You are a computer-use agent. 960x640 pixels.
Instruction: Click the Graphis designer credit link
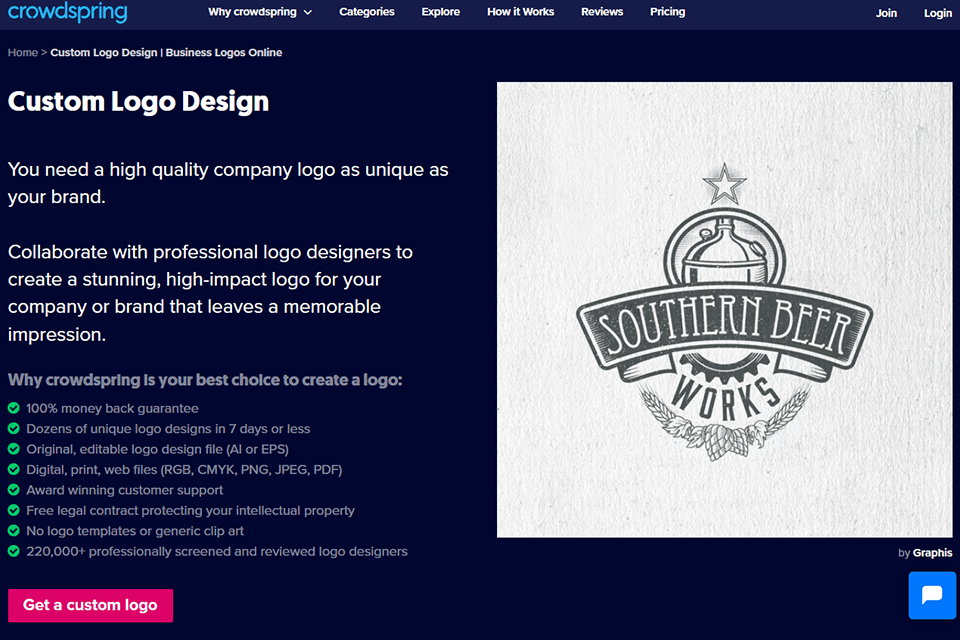click(x=931, y=552)
